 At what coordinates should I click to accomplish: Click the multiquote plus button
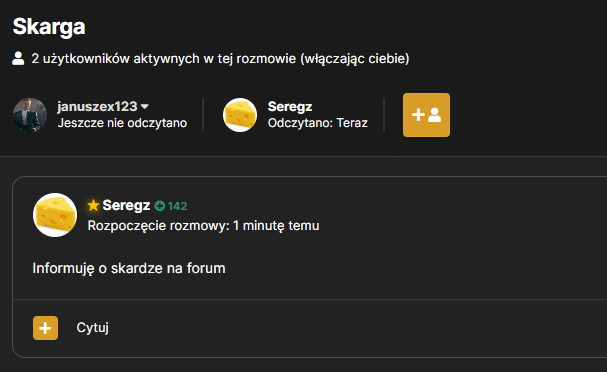(x=45, y=328)
